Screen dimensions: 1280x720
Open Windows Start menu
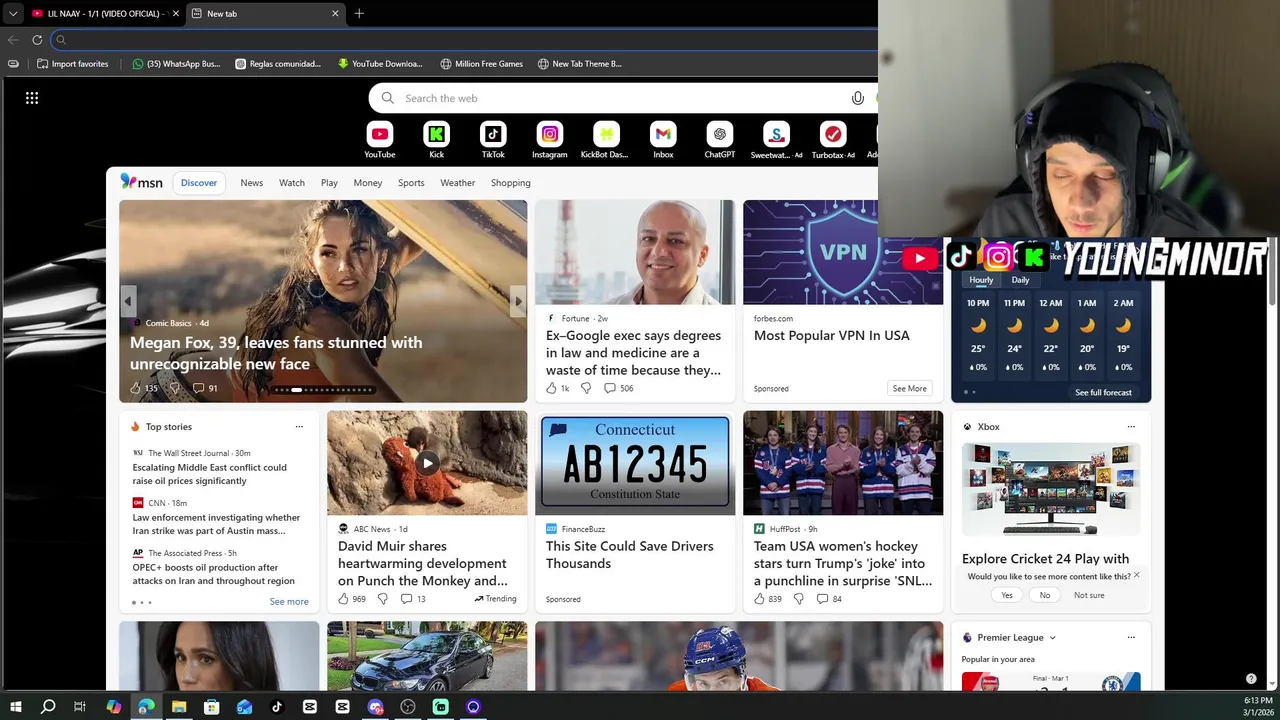(x=16, y=707)
